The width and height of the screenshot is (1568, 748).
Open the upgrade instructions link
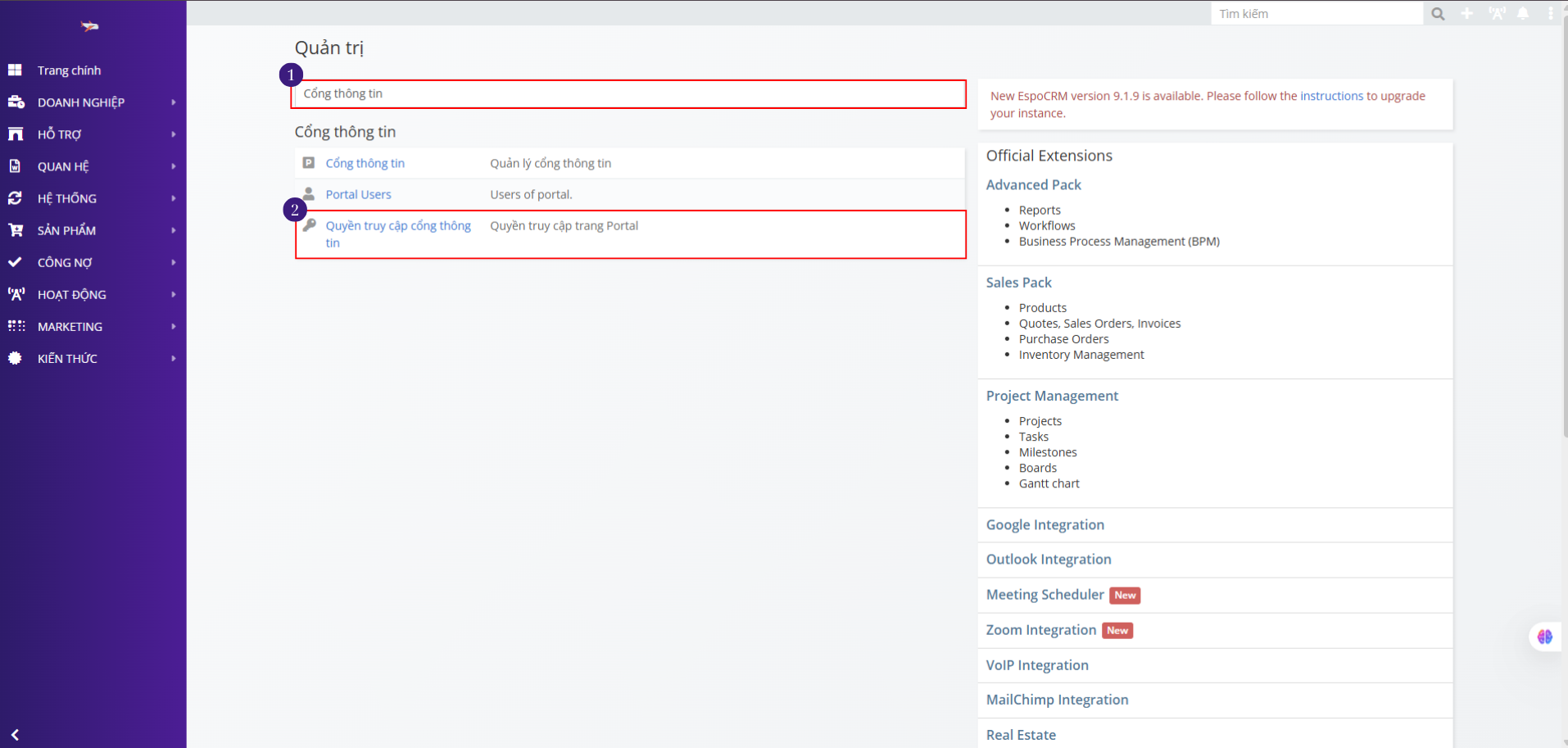point(1331,96)
